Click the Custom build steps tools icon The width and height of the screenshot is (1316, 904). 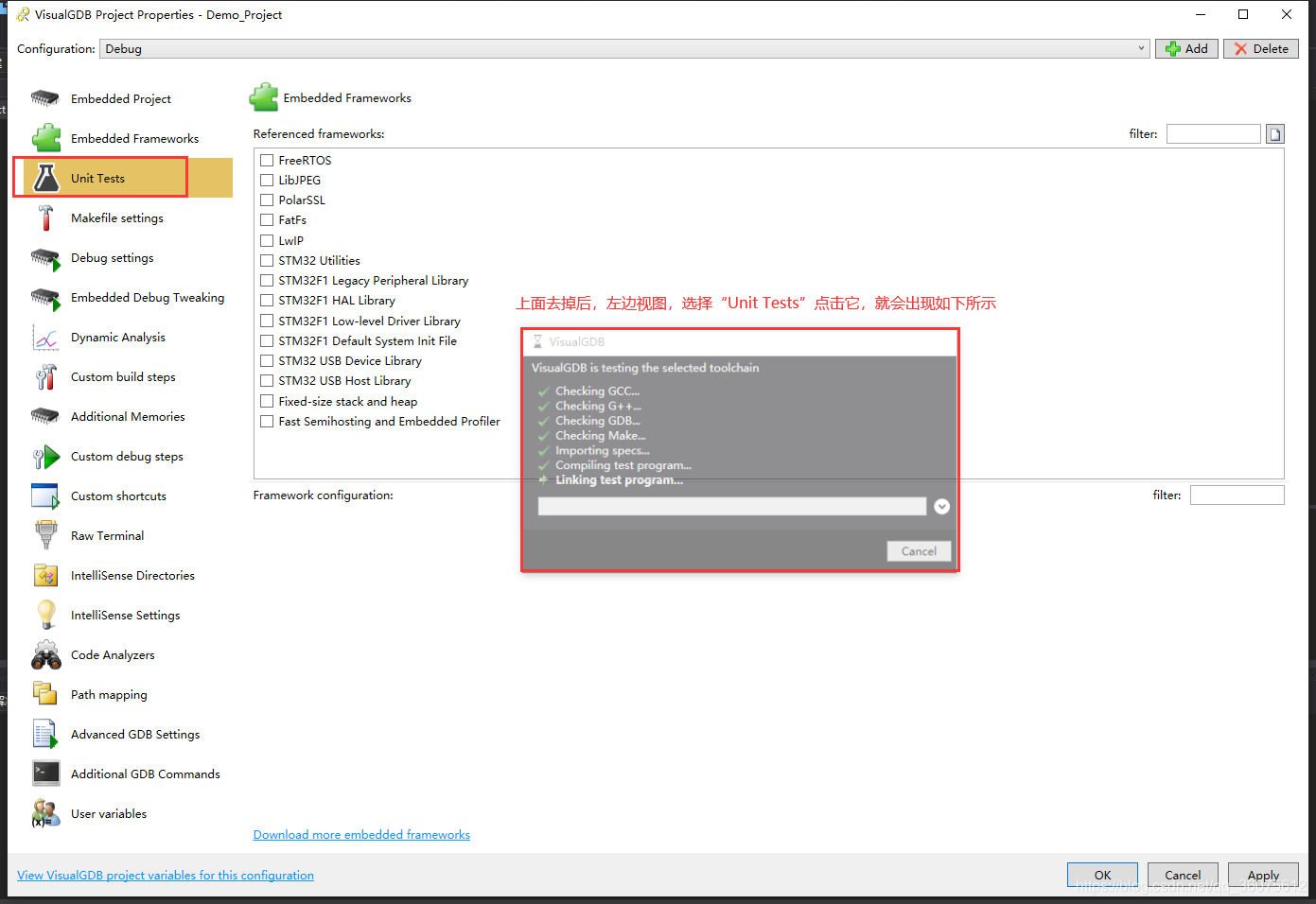pyautogui.click(x=45, y=376)
